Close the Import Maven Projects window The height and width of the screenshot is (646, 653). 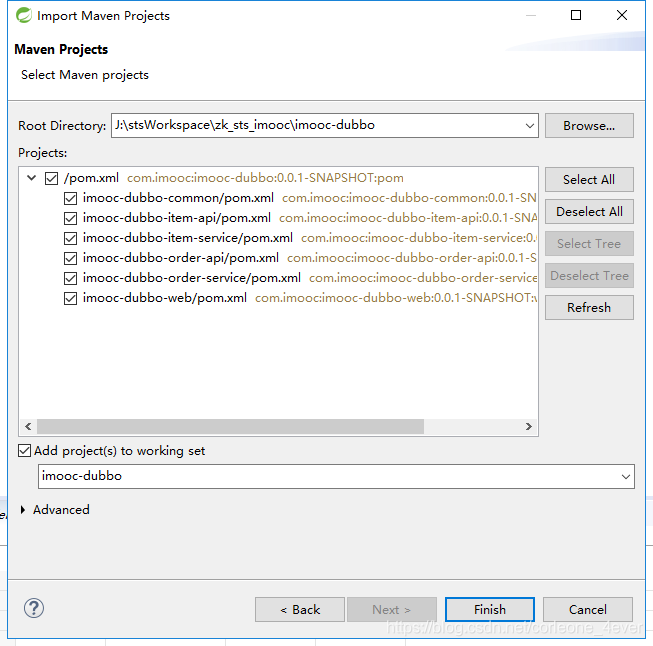[x=622, y=15]
